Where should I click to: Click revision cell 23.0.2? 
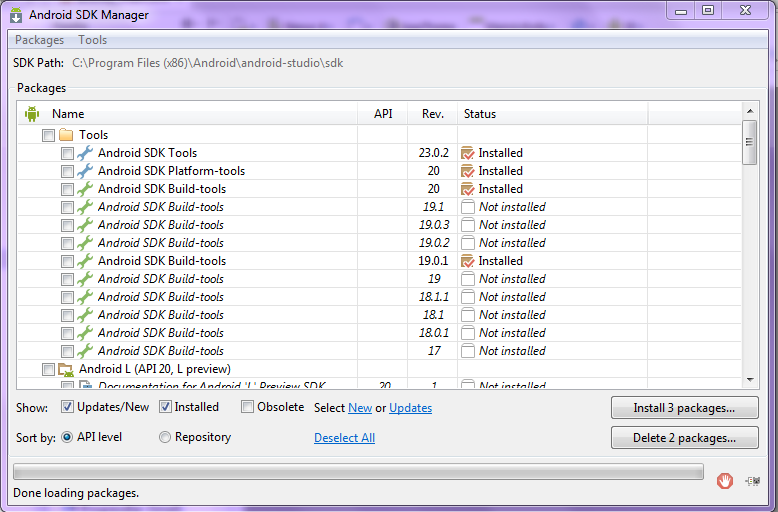(x=433, y=153)
